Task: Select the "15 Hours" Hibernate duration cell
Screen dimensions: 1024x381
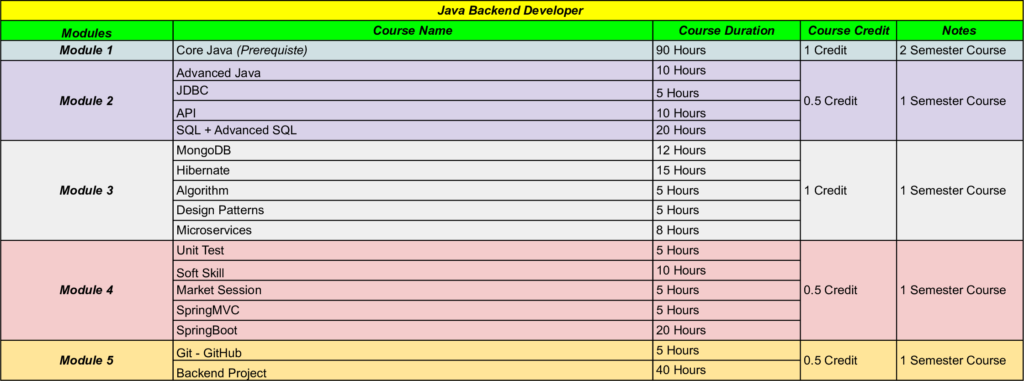Action: [727, 171]
